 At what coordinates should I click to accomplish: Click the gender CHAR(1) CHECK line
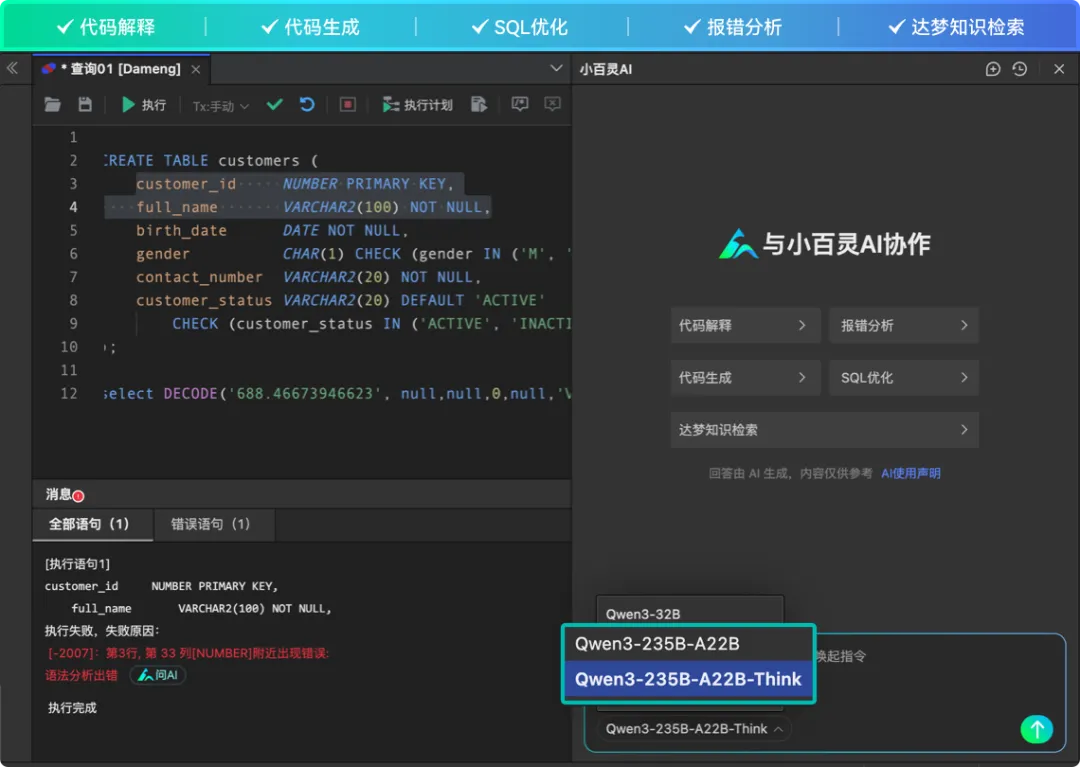(353, 253)
